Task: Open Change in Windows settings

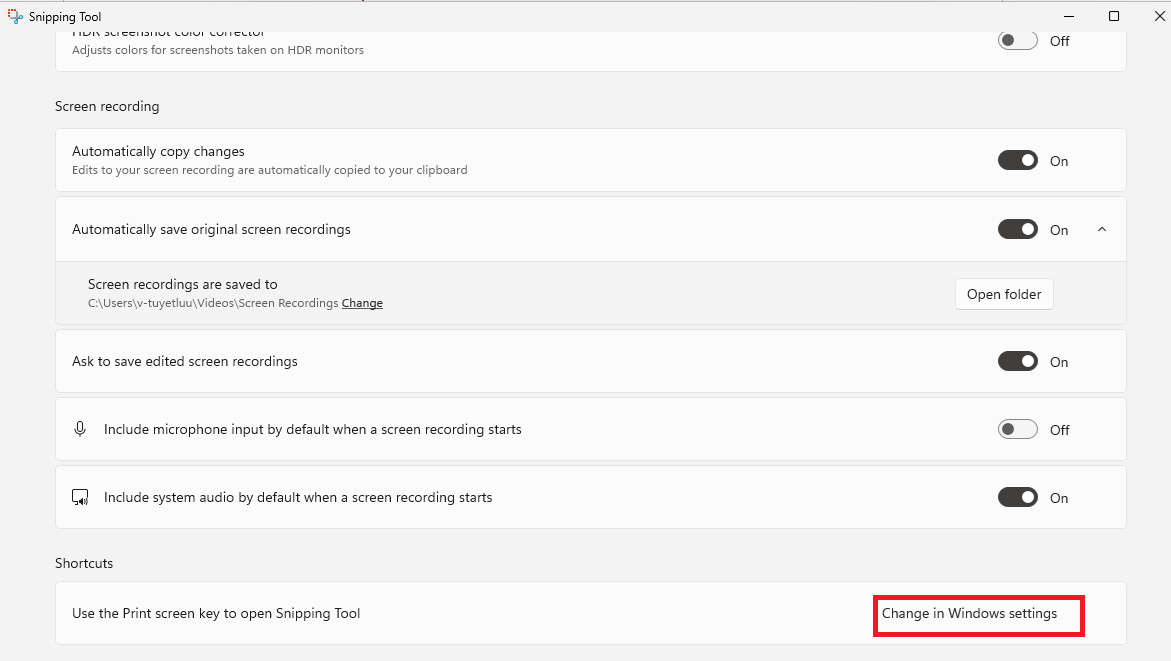Action: pos(977,613)
